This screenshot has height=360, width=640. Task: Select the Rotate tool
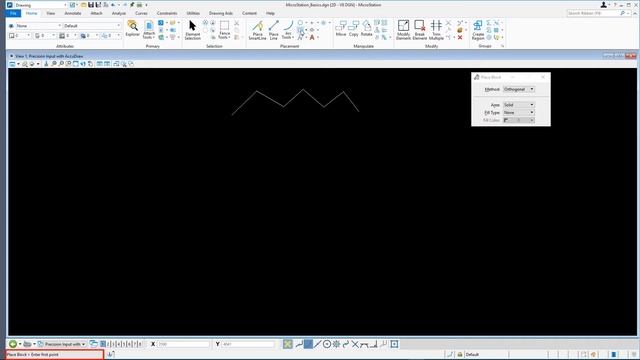(x=367, y=29)
